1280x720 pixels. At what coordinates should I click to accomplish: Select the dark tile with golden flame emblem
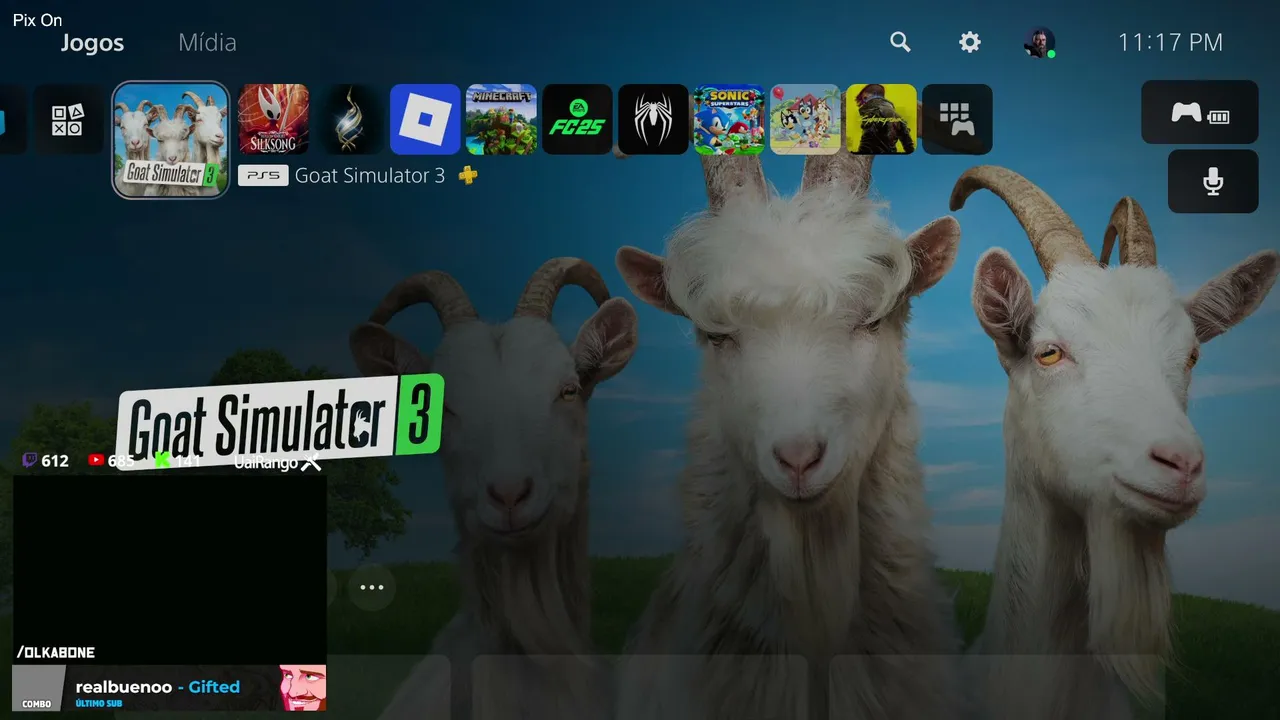point(349,119)
